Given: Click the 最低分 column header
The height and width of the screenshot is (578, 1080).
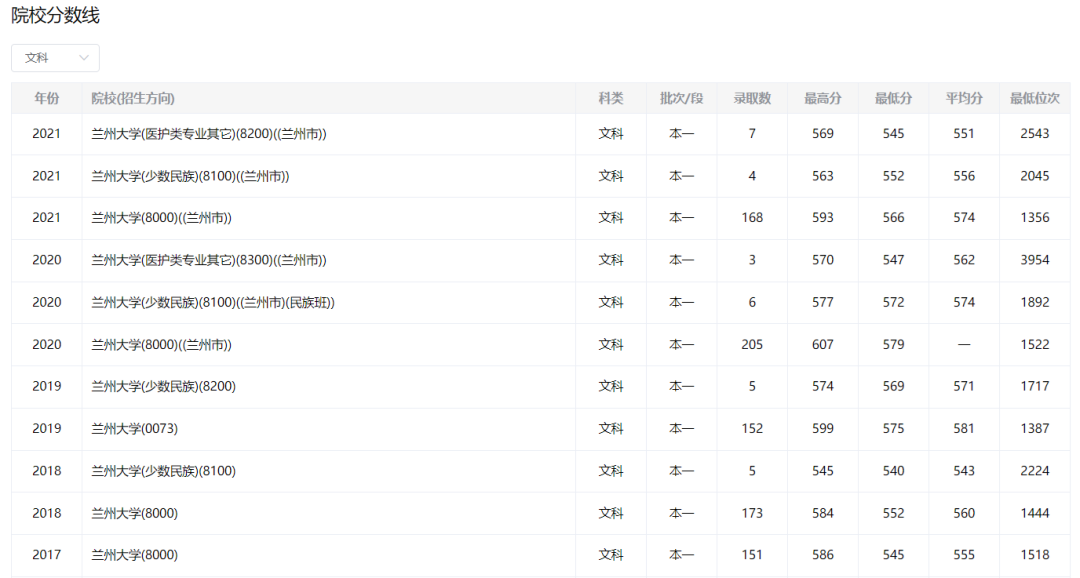Looking at the screenshot, I should pos(893,98).
